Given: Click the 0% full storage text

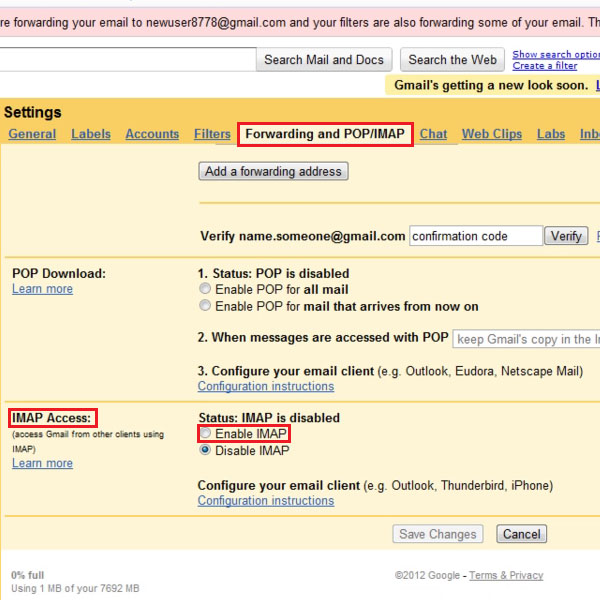Looking at the screenshot, I should click(x=28, y=575).
